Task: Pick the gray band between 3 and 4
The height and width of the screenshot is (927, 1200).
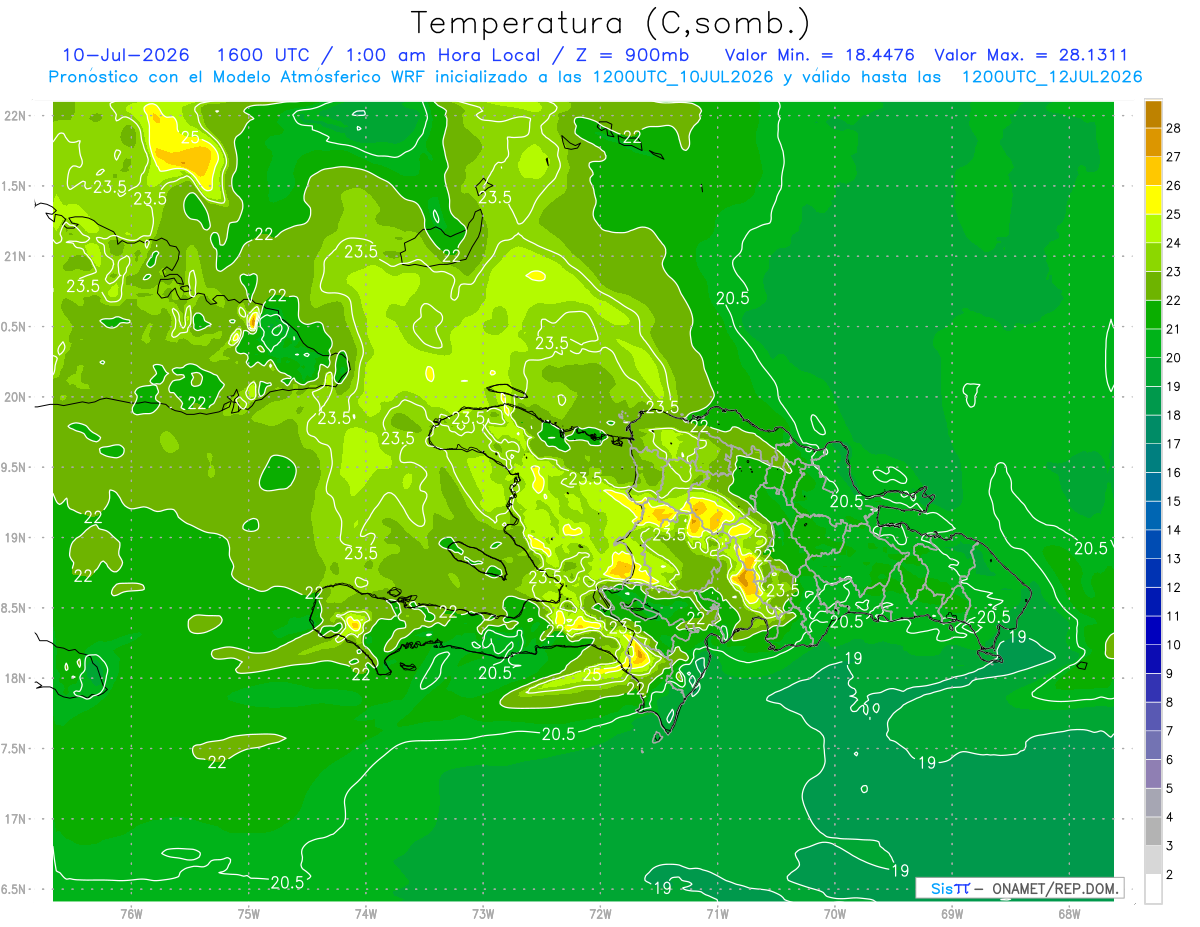Action: [1153, 831]
